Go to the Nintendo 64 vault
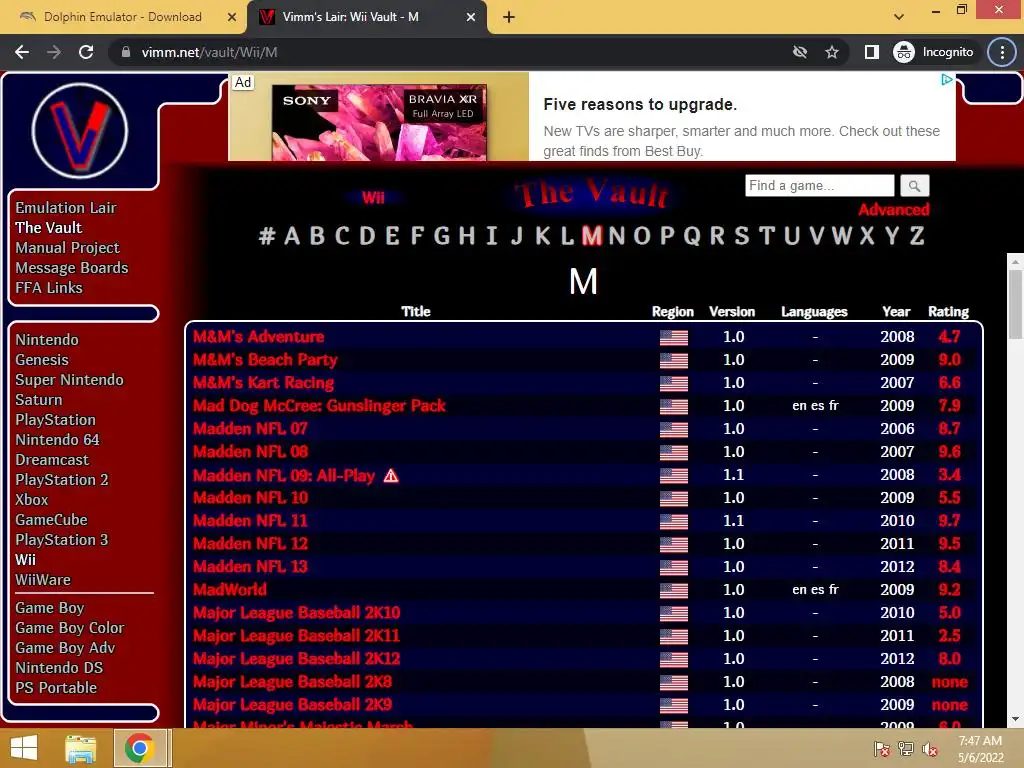Viewport: 1024px width, 768px height. pyautogui.click(x=57, y=440)
